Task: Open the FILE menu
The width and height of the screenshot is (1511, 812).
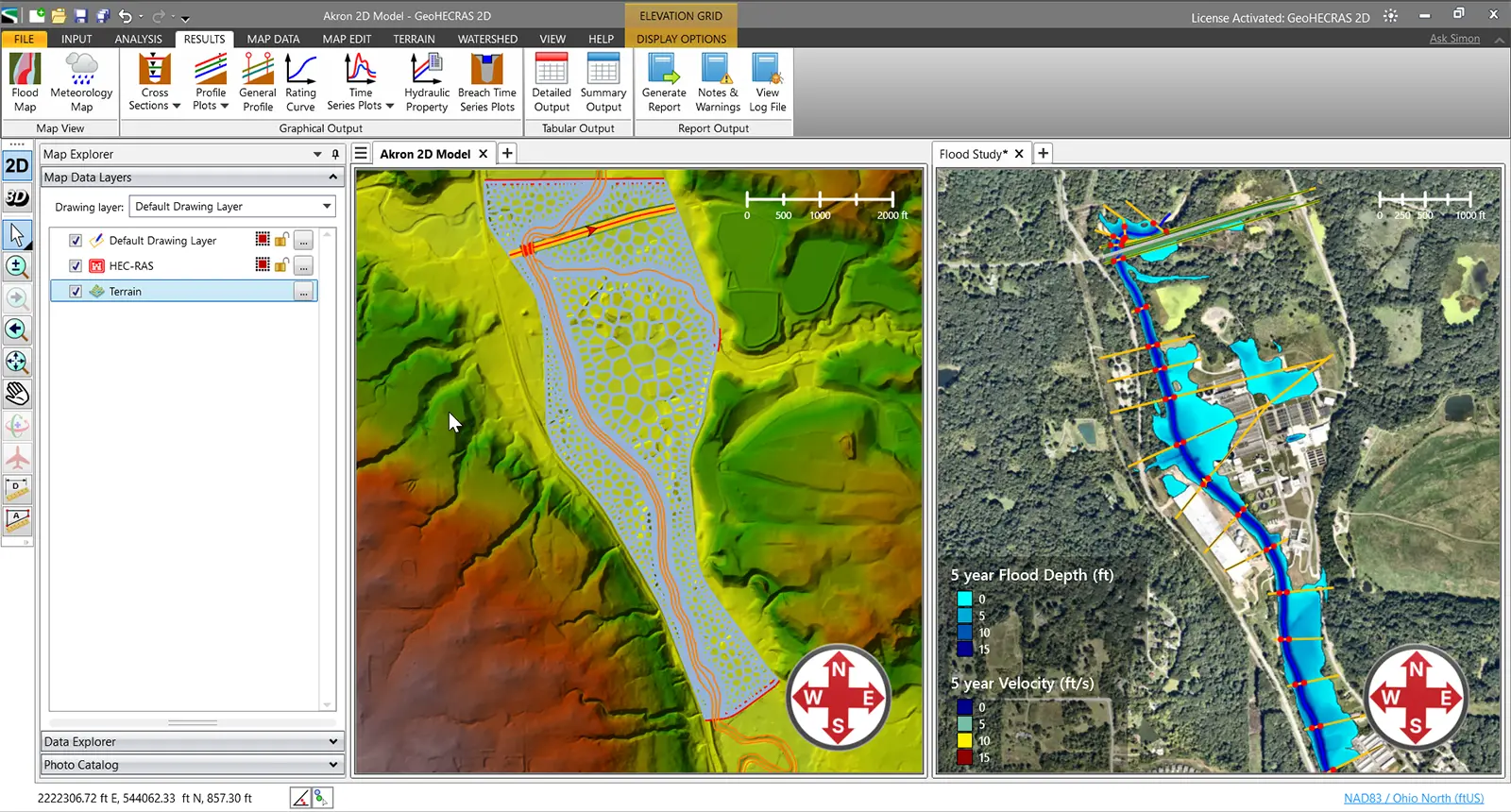Action: pos(25,39)
